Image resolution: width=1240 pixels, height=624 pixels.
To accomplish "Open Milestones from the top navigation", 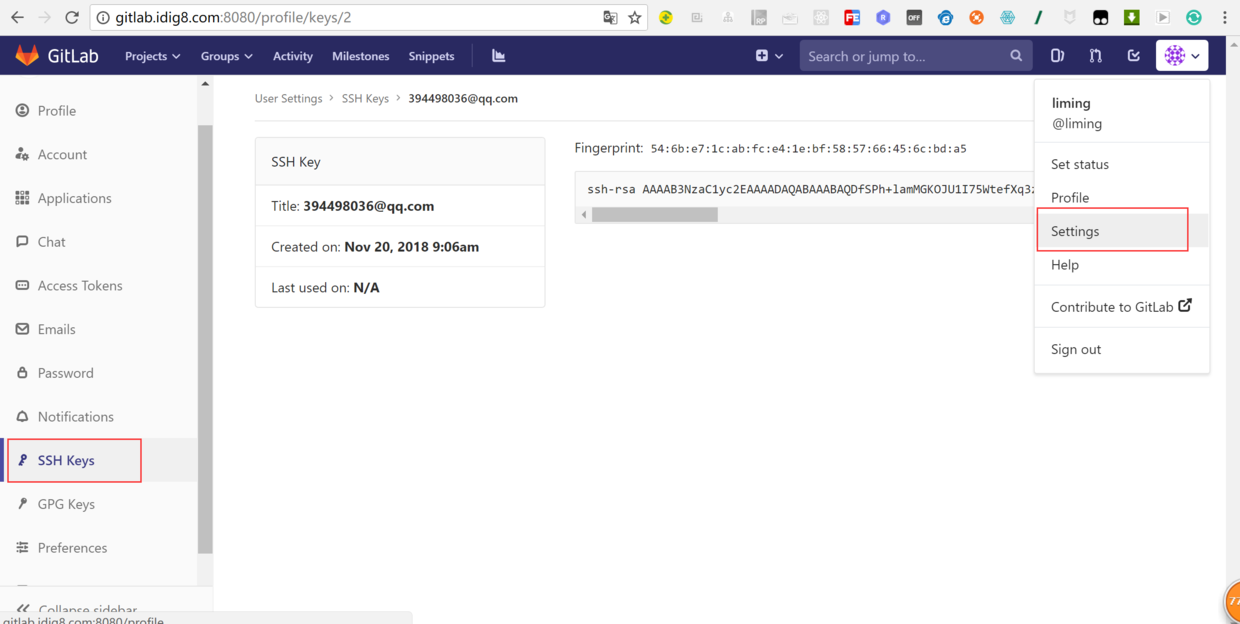I will click(360, 56).
